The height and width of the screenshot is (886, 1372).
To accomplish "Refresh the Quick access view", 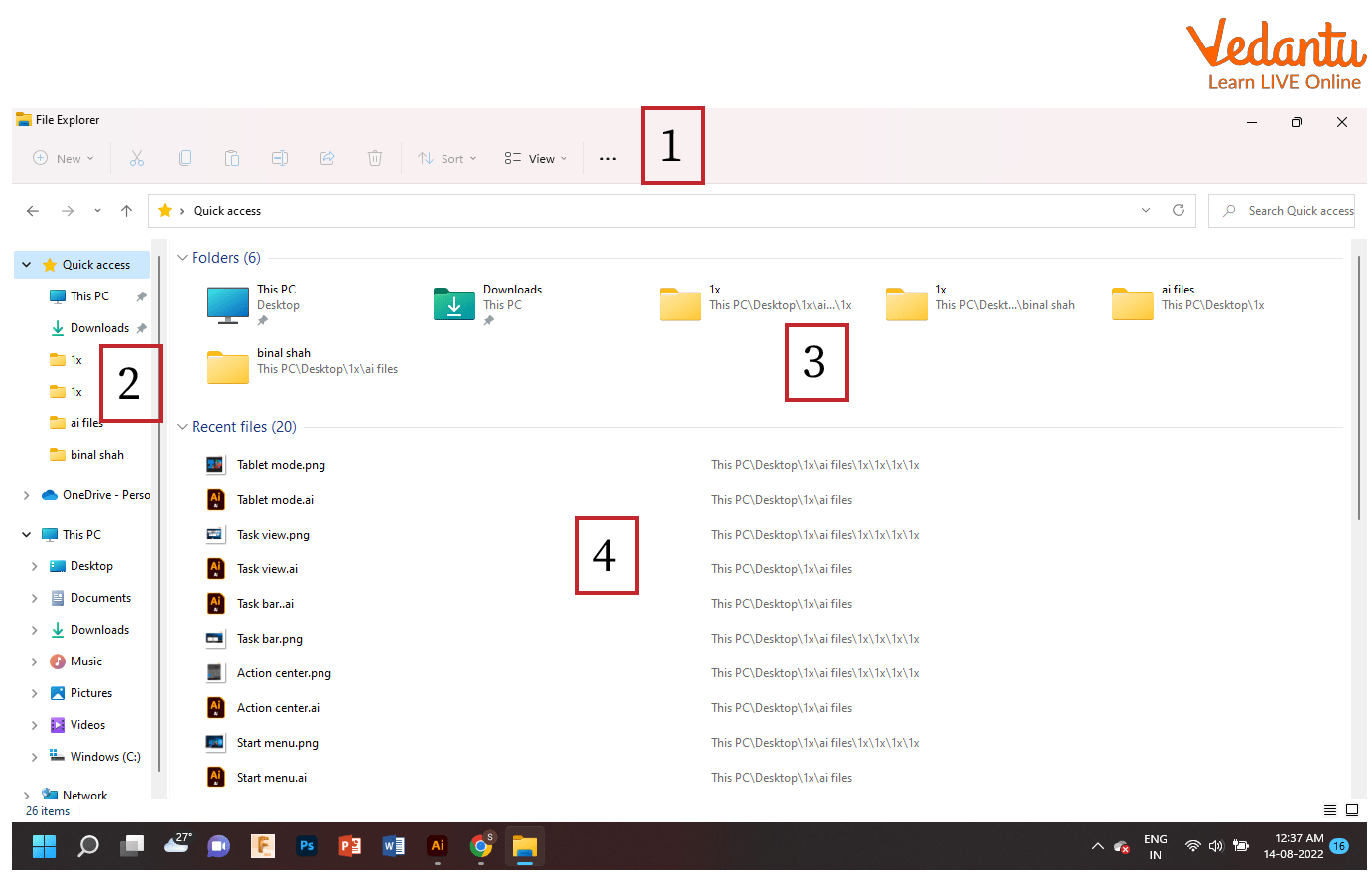I will point(1178,211).
